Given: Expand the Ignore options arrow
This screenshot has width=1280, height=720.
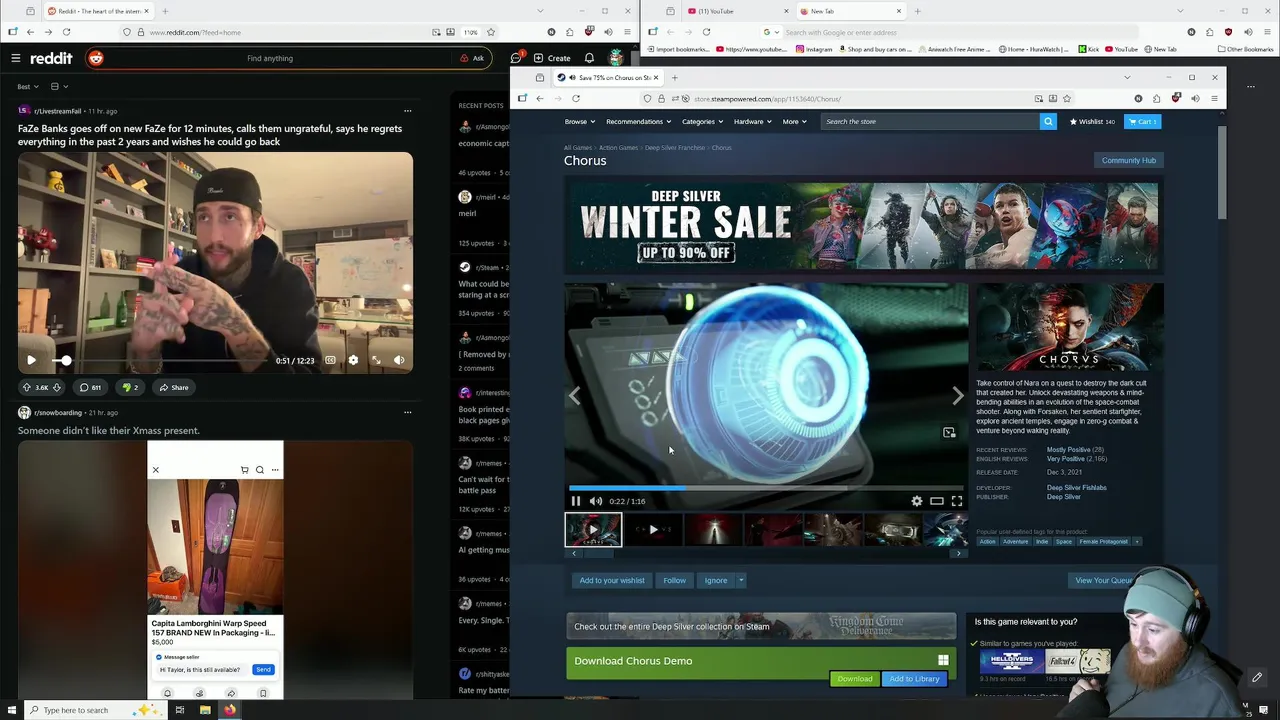Looking at the screenshot, I should (x=741, y=580).
